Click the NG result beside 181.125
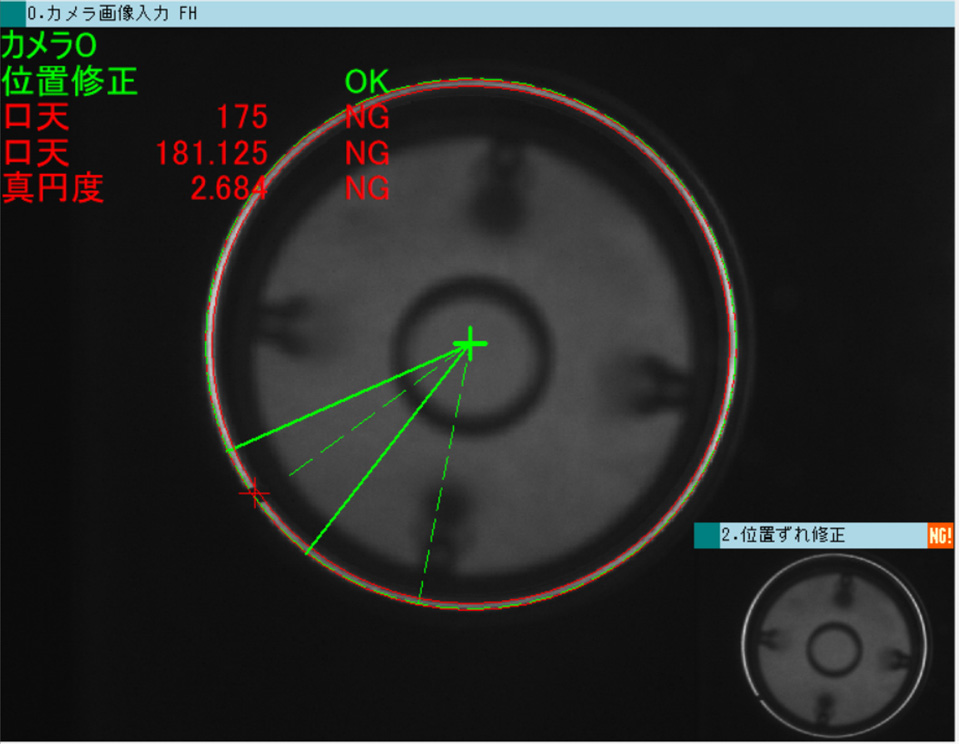This screenshot has height=744, width=960. pyautogui.click(x=367, y=153)
